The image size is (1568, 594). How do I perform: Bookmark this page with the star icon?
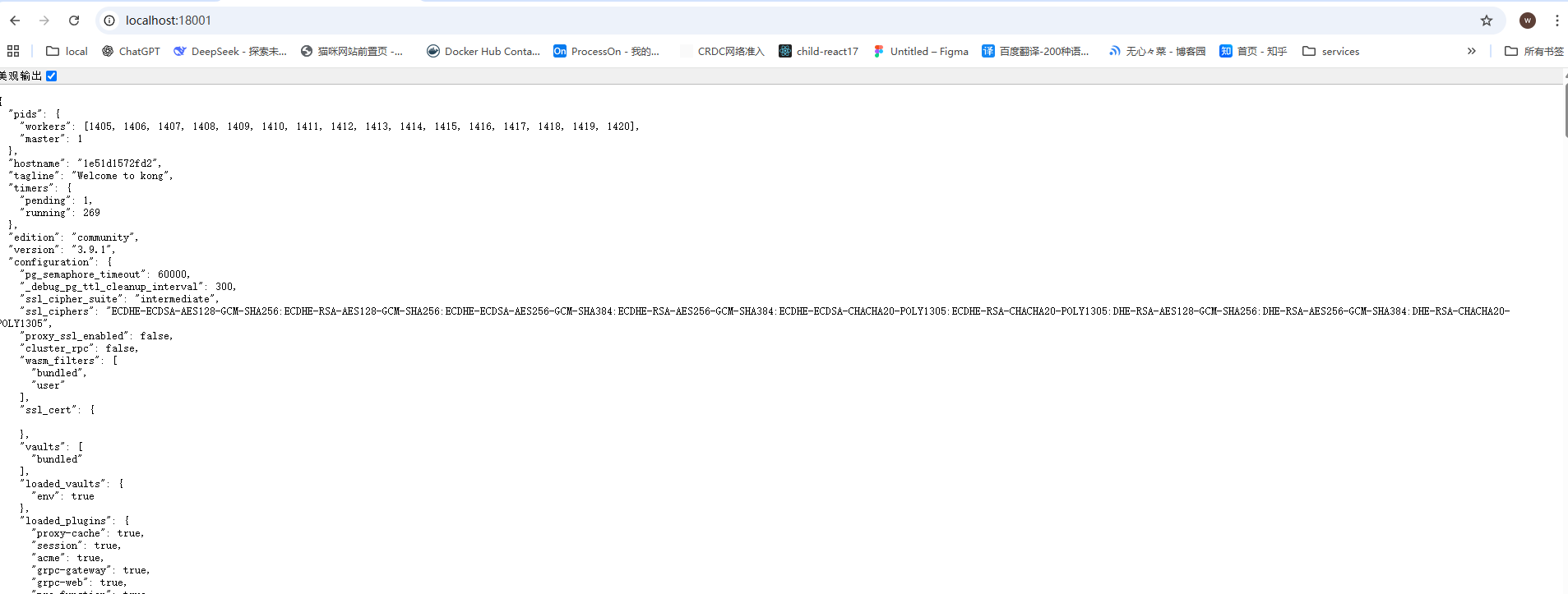(1486, 21)
